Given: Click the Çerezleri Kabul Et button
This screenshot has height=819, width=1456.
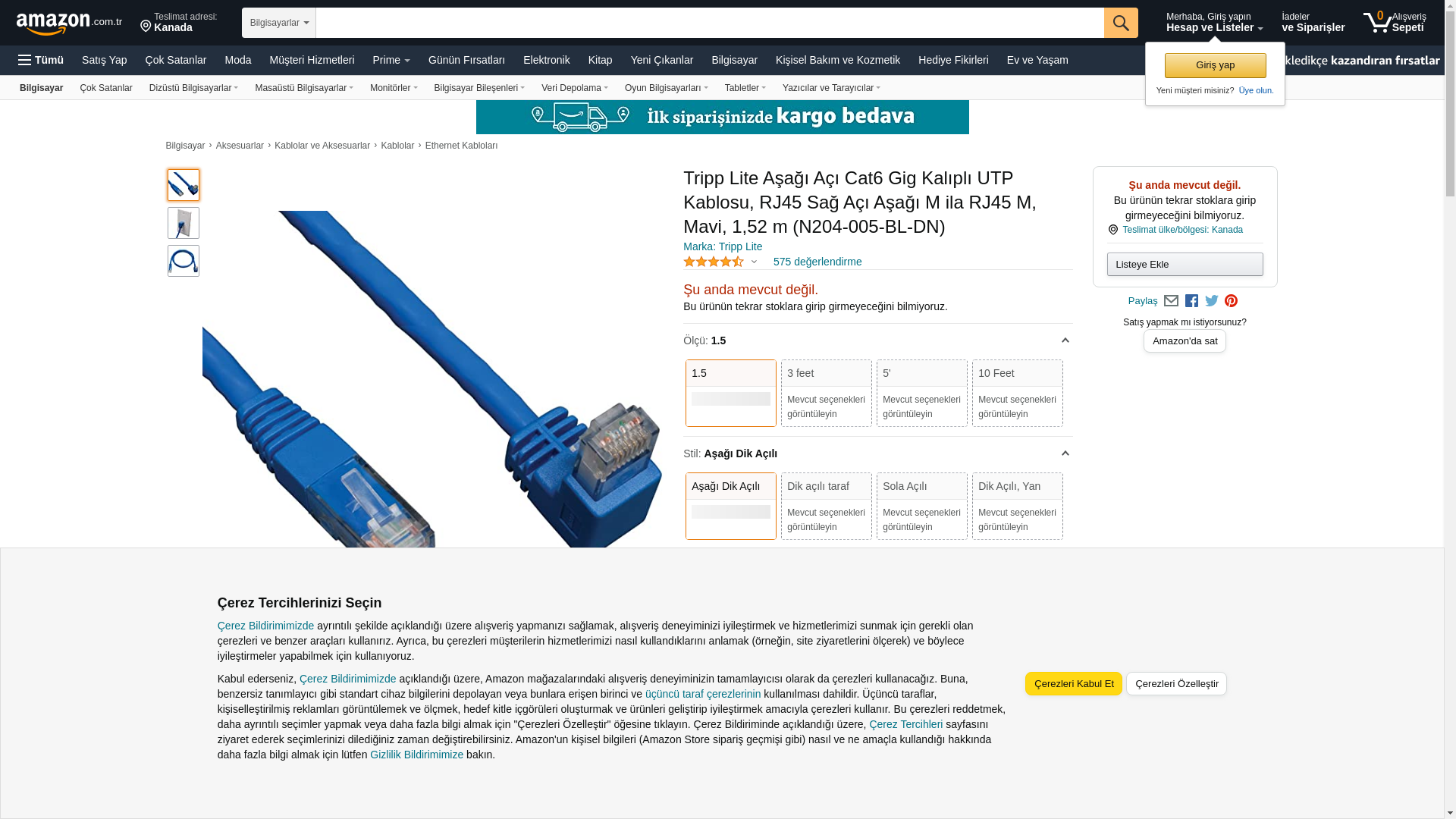Looking at the screenshot, I should click(x=1074, y=683).
